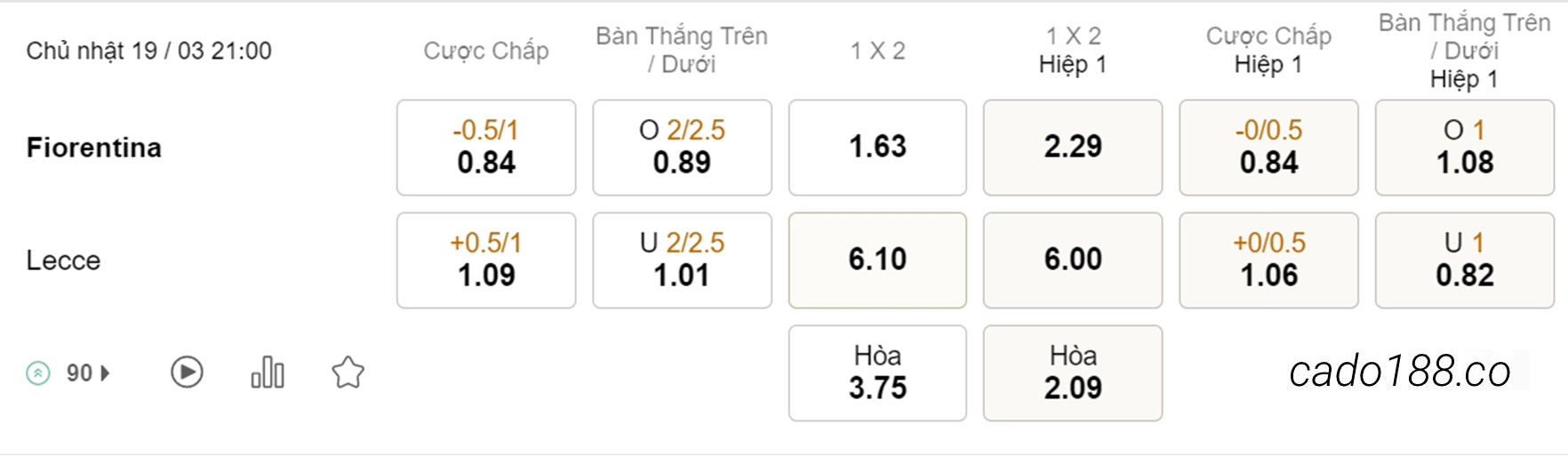Viewport: 1568px width, 457px height.
Task: Click the green double-chevron circle icon
Action: tap(38, 373)
